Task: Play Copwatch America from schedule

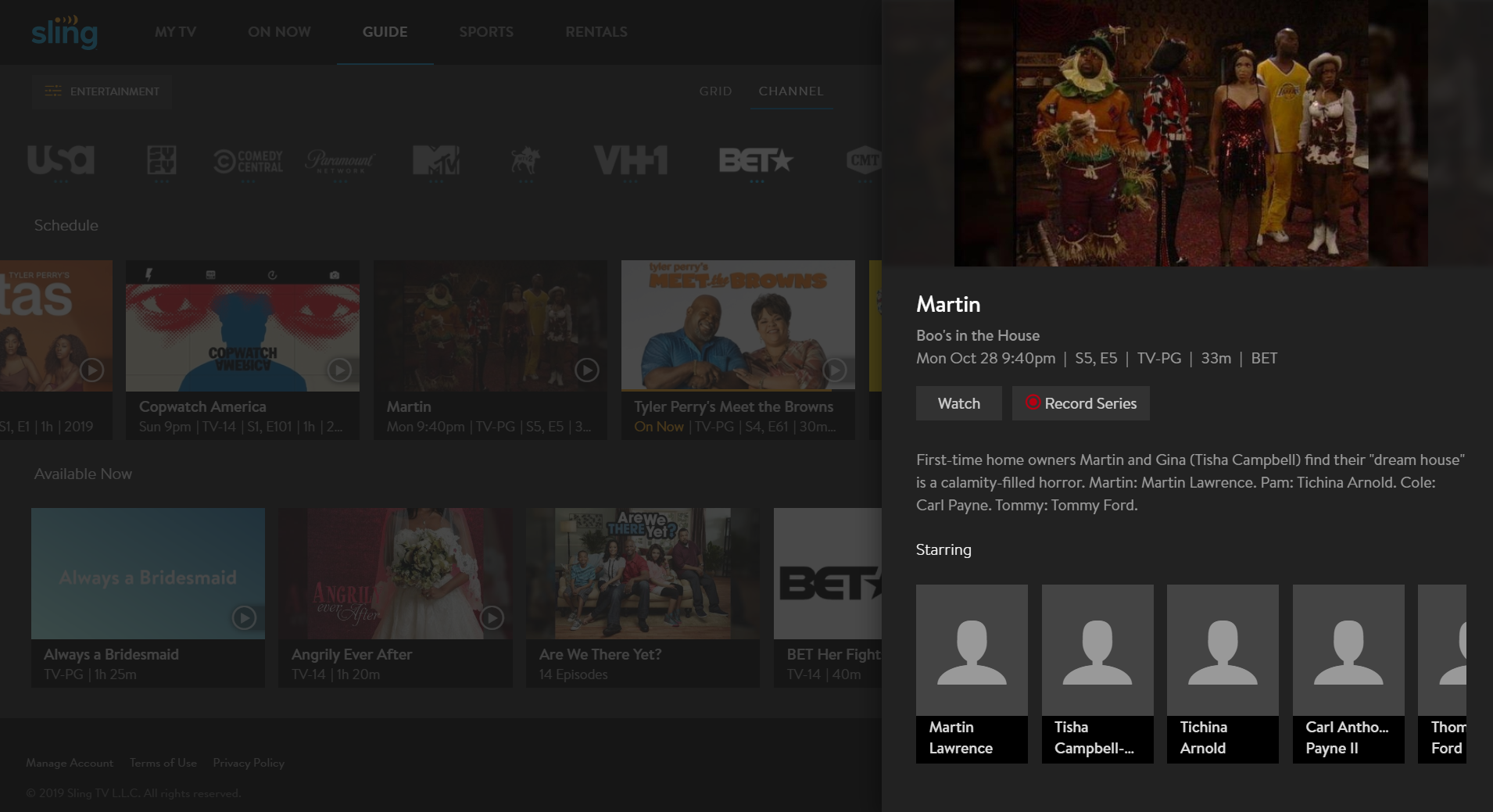Action: pyautogui.click(x=339, y=370)
